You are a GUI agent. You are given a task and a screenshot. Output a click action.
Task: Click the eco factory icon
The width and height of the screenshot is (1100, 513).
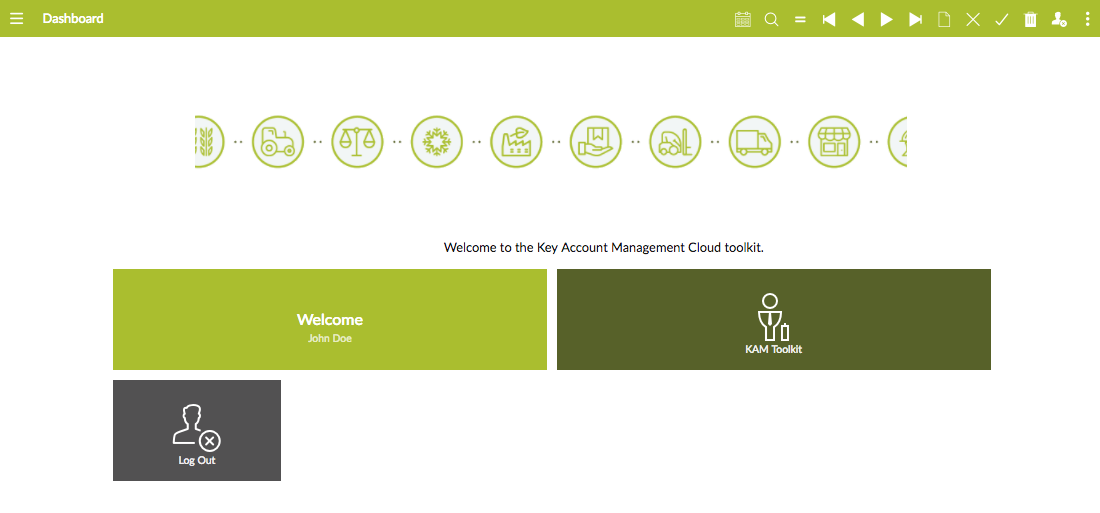click(516, 142)
